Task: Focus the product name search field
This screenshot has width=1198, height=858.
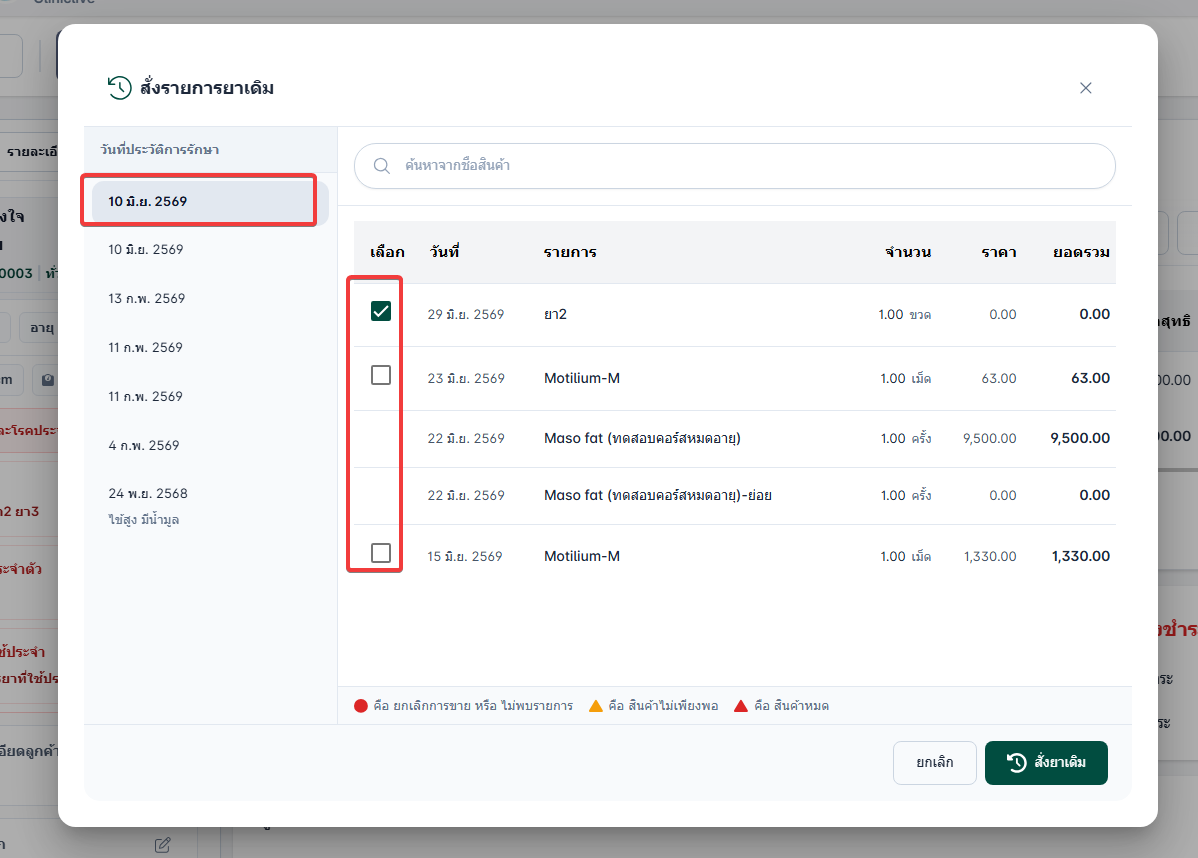Action: (x=734, y=166)
